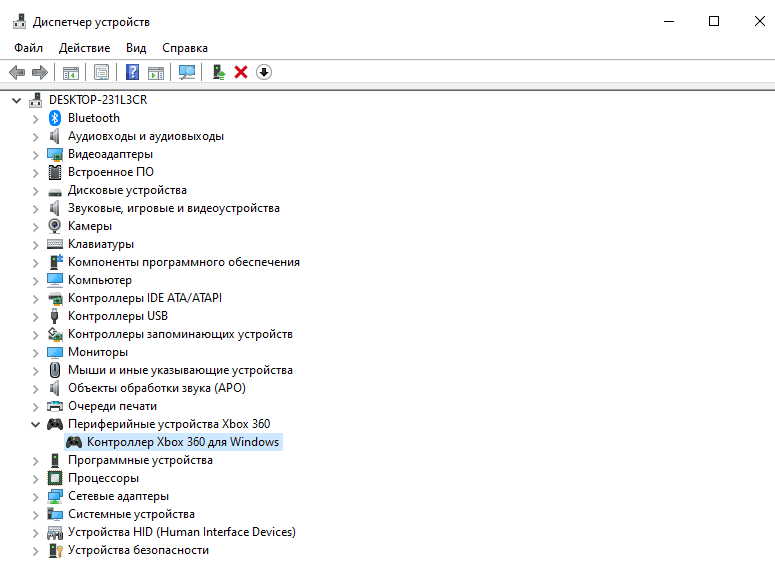The width and height of the screenshot is (775, 575).
Task: Select the Клавиатуры label
Action: click(101, 244)
